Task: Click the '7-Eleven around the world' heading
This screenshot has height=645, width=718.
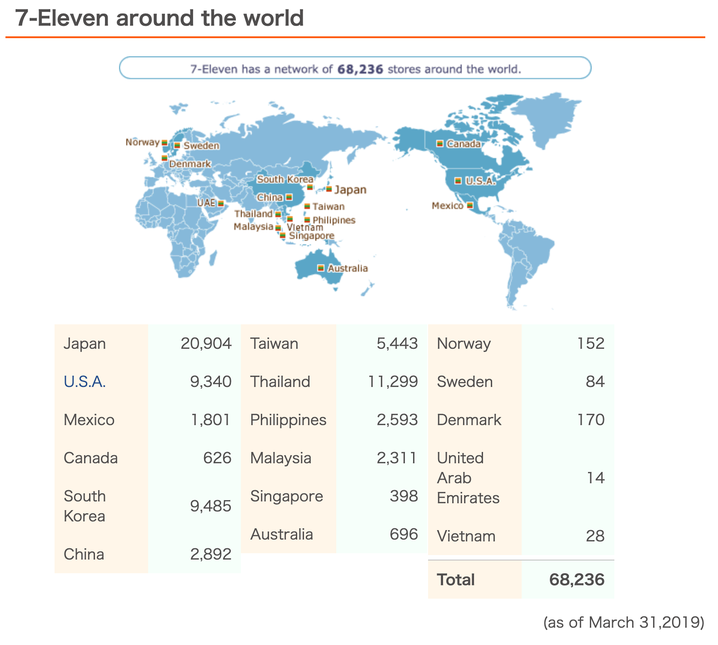Action: click(159, 18)
